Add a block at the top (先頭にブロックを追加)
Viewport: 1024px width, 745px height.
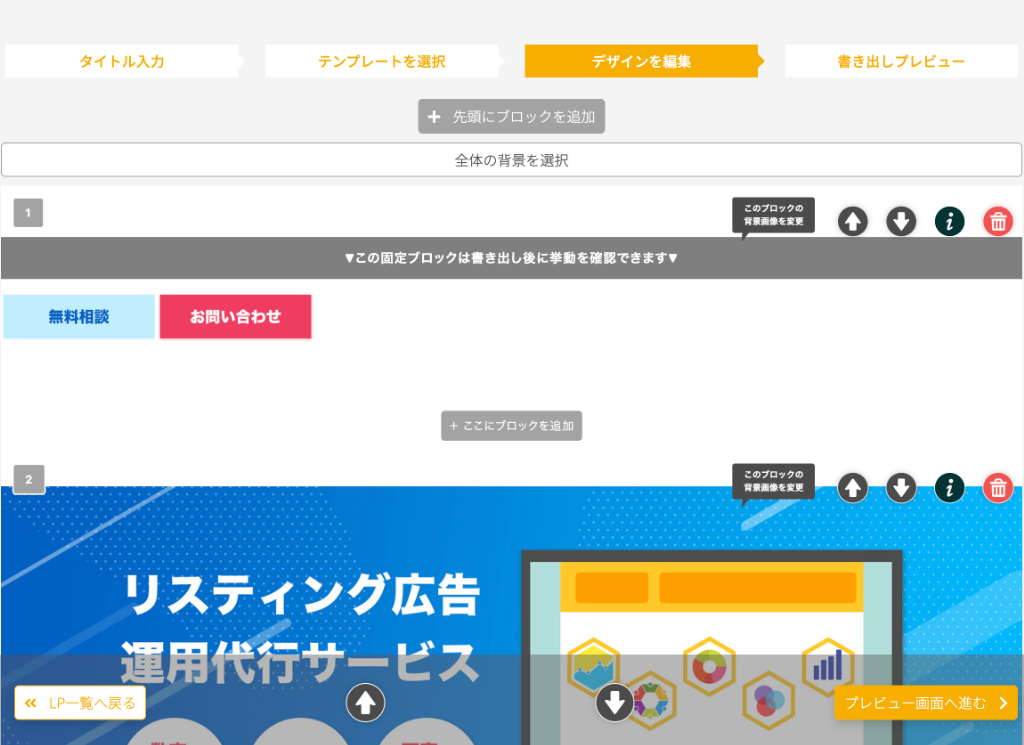(511, 116)
